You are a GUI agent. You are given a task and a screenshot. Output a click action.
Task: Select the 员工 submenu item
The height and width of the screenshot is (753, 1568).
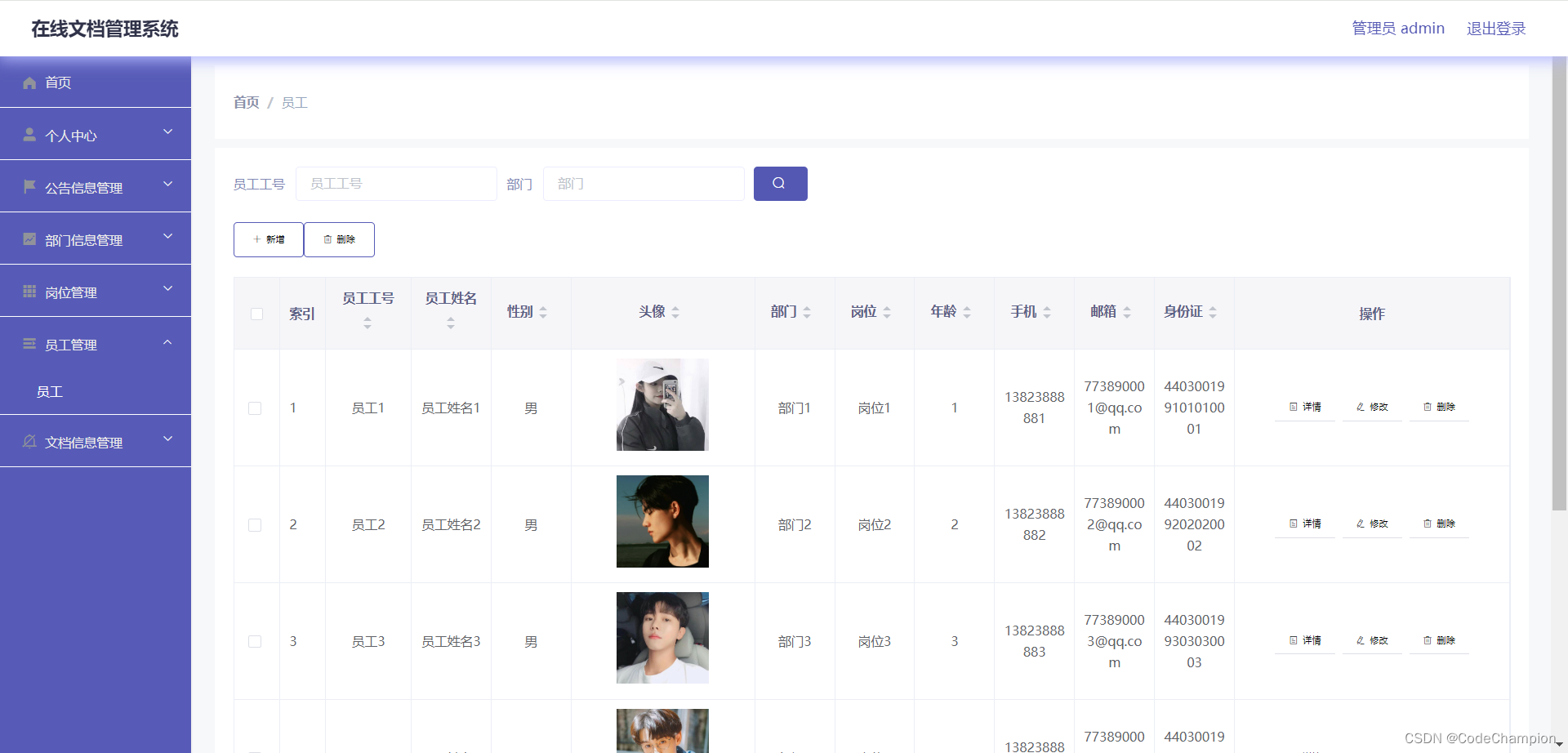(50, 391)
